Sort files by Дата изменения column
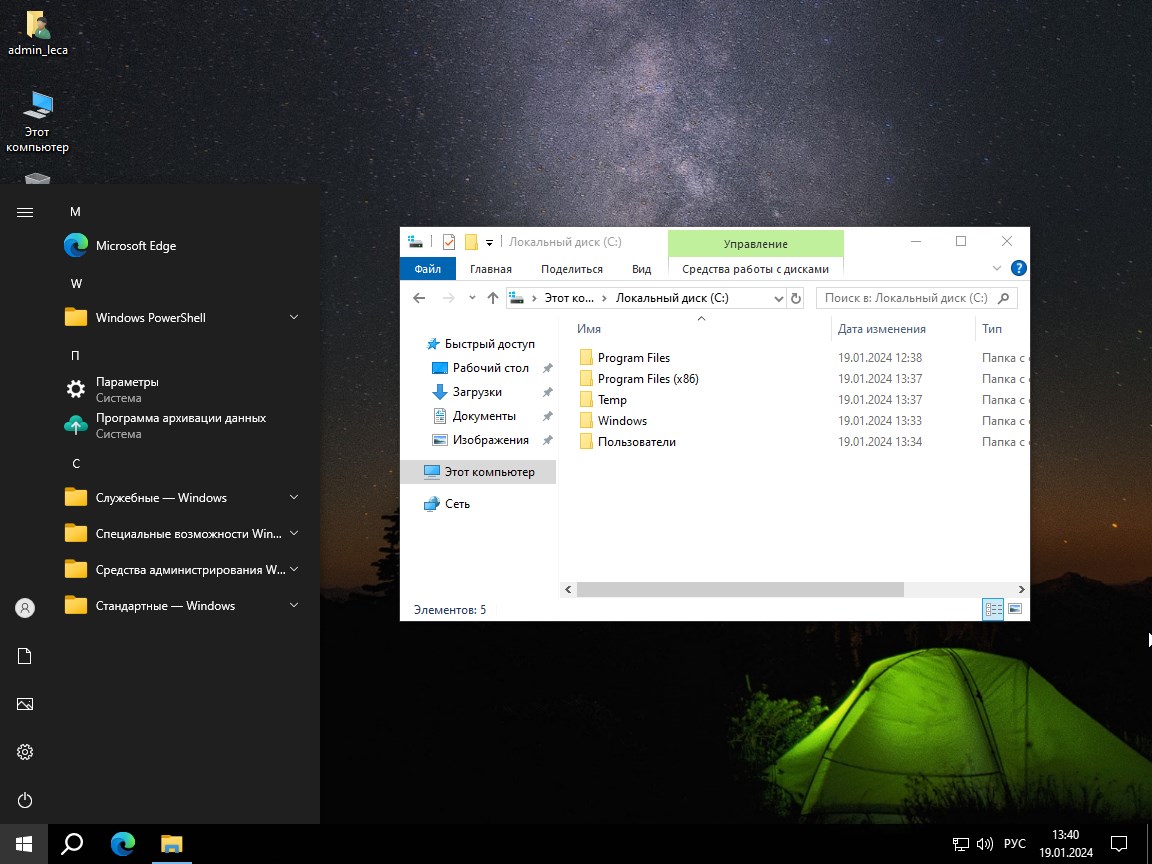The image size is (1152, 864). pos(881,329)
